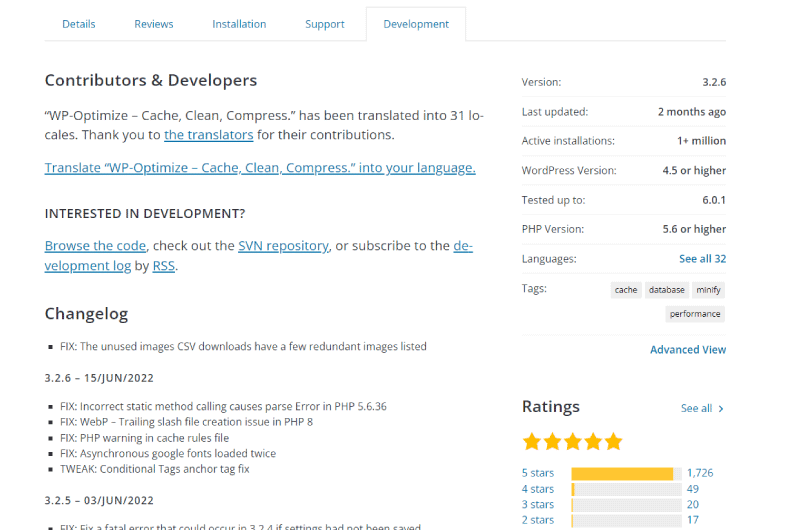Visit the SVN repository link
The width and height of the screenshot is (800, 530).
[284, 246]
